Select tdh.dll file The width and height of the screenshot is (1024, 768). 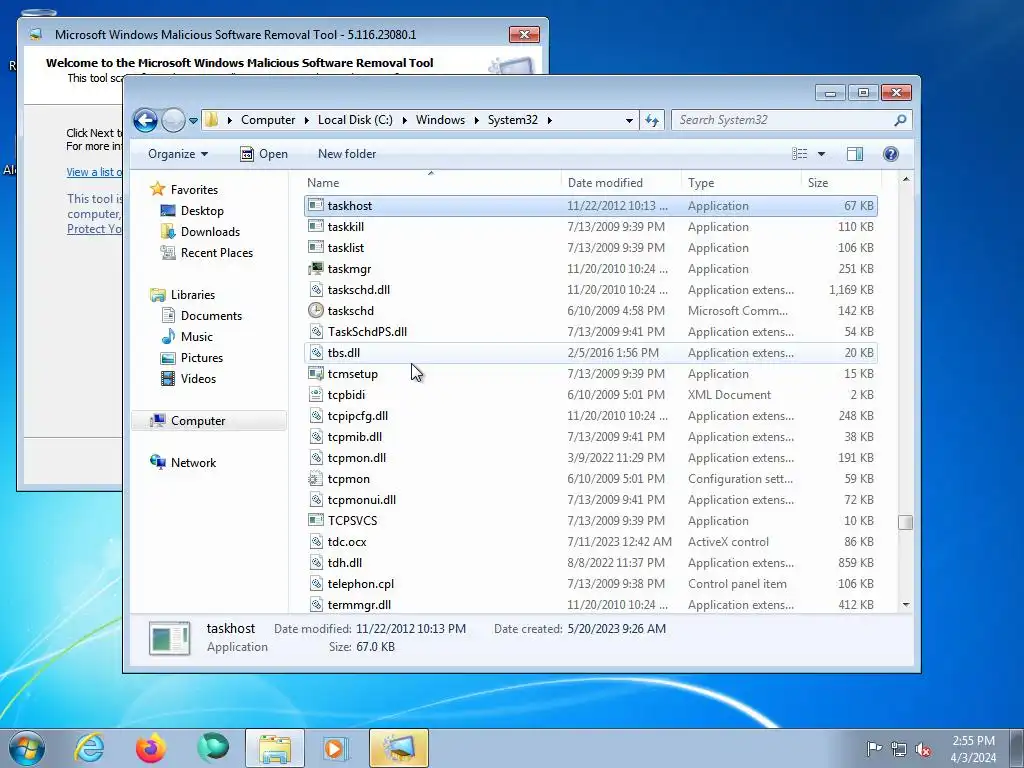[x=590, y=563]
